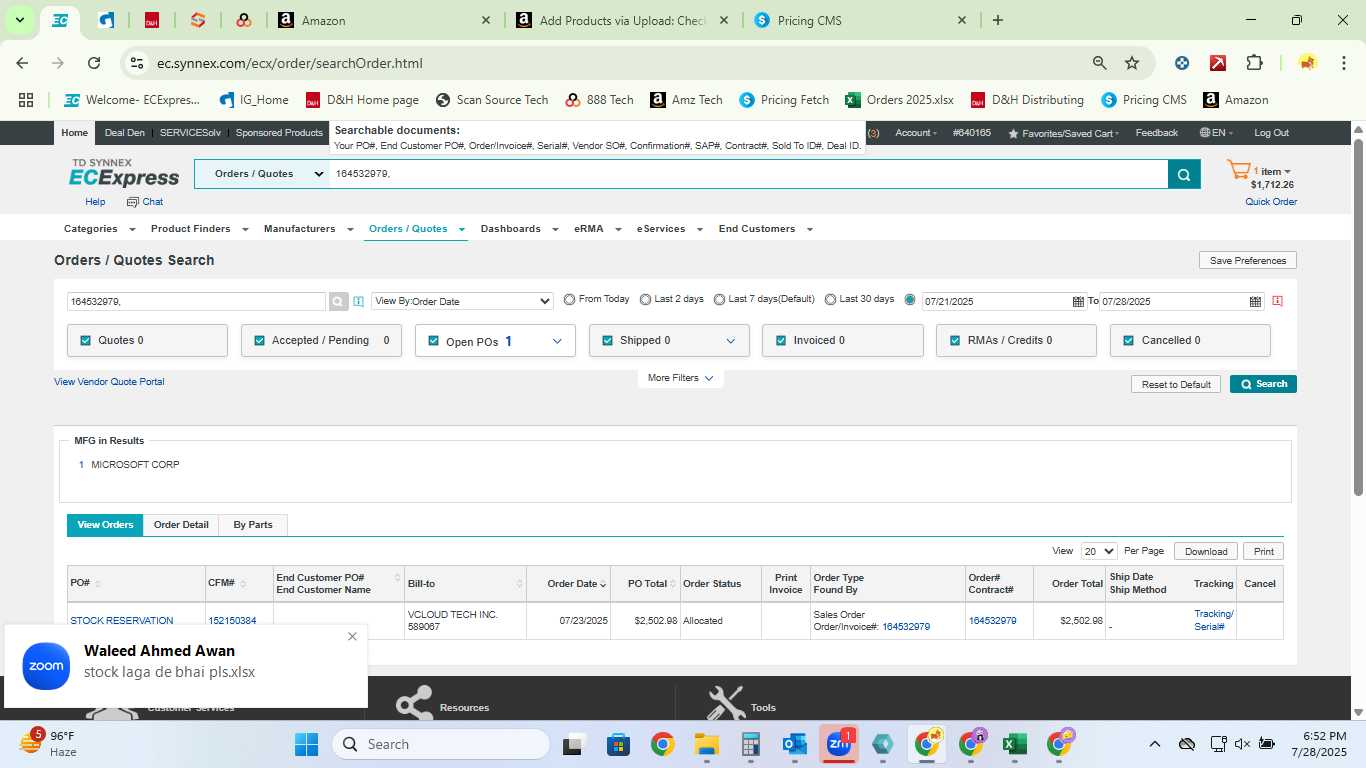The width and height of the screenshot is (1366, 768).
Task: Click the Save Preferences button
Action: [1248, 260]
